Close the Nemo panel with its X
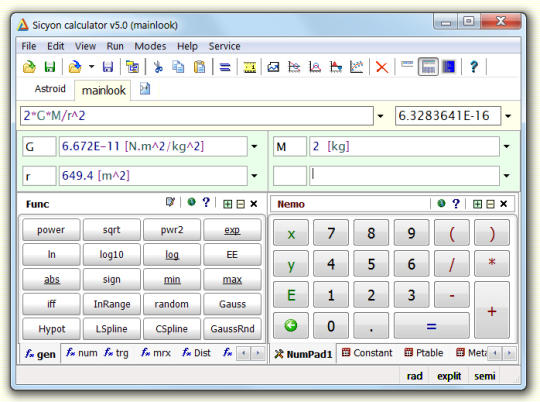Screen dimensions: 540x402 pos(503,204)
